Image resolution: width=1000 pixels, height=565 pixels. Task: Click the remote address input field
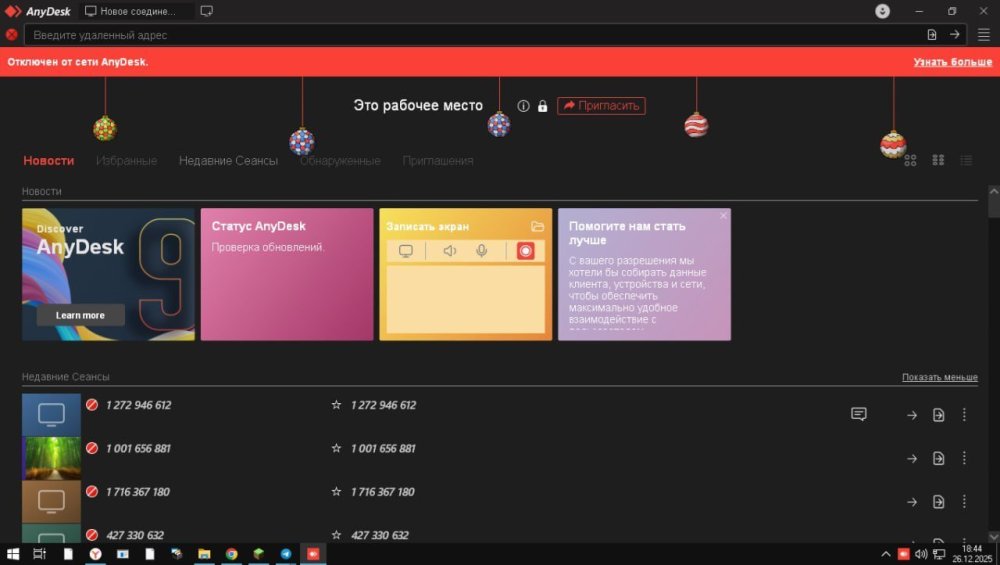click(x=475, y=34)
